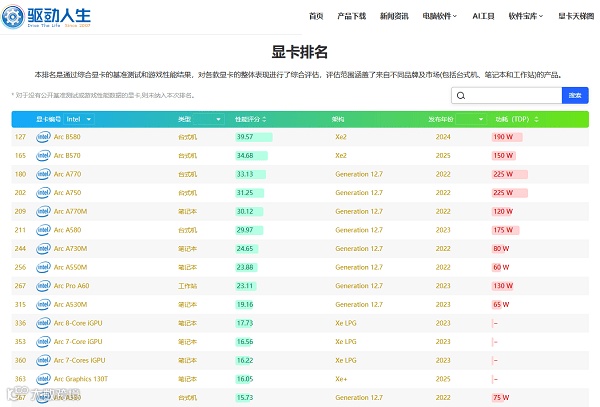The width and height of the screenshot is (600, 407).
Task: Click the blue 搜索 button
Action: pos(575,96)
